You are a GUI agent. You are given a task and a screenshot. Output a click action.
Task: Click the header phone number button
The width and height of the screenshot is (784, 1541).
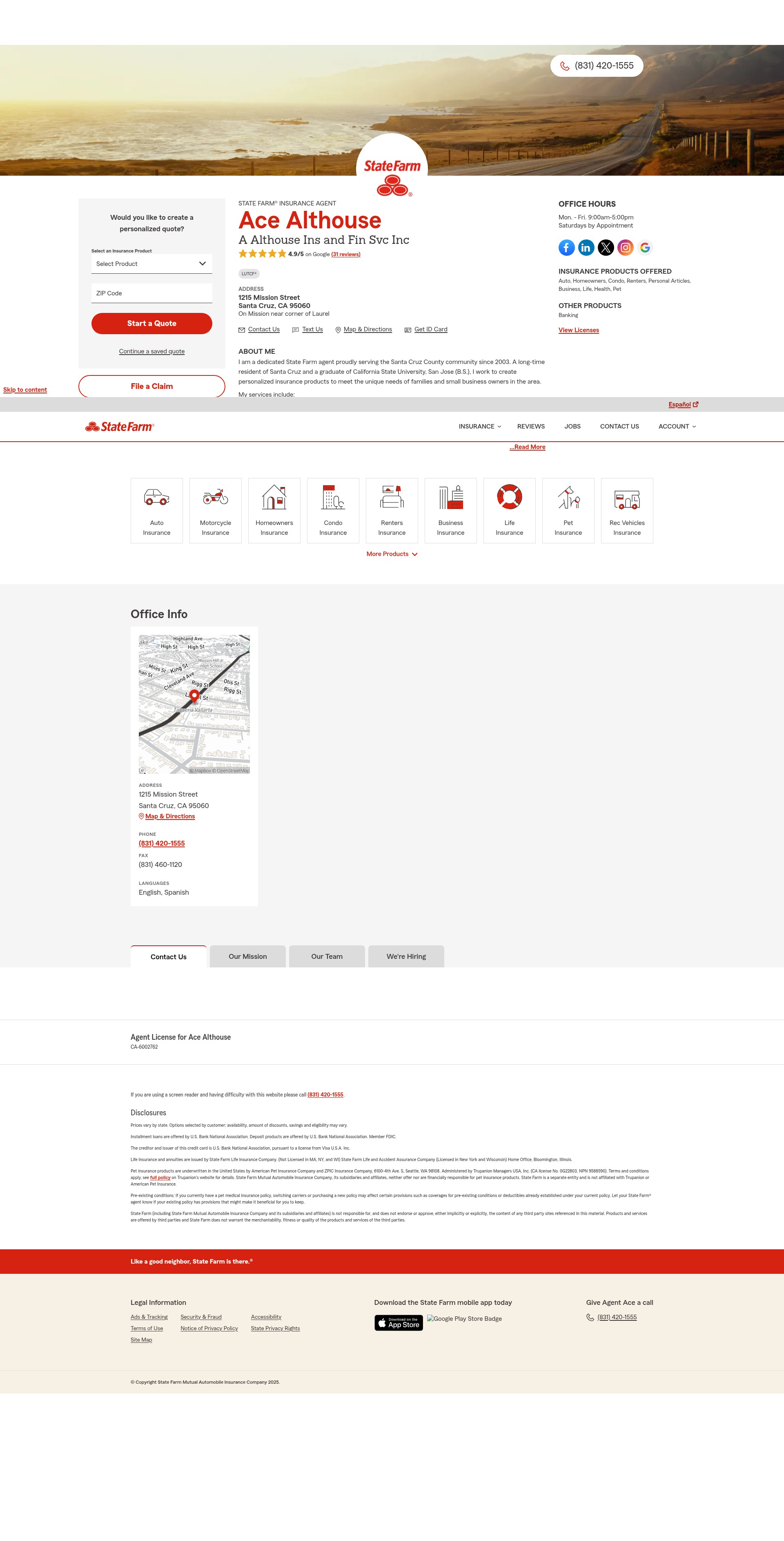point(597,66)
